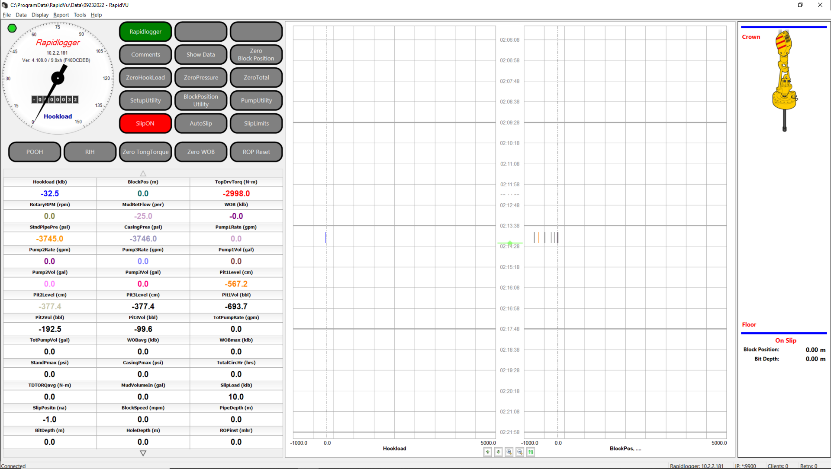Open the PumpUtility button
831x469 pixels.
click(257, 99)
